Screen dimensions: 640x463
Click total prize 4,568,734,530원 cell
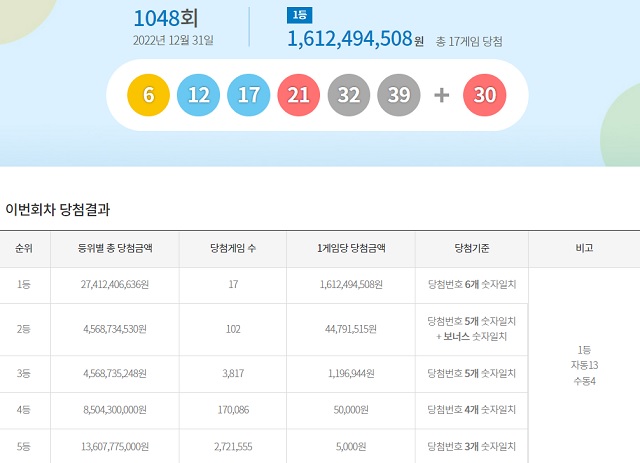[x=115, y=329]
